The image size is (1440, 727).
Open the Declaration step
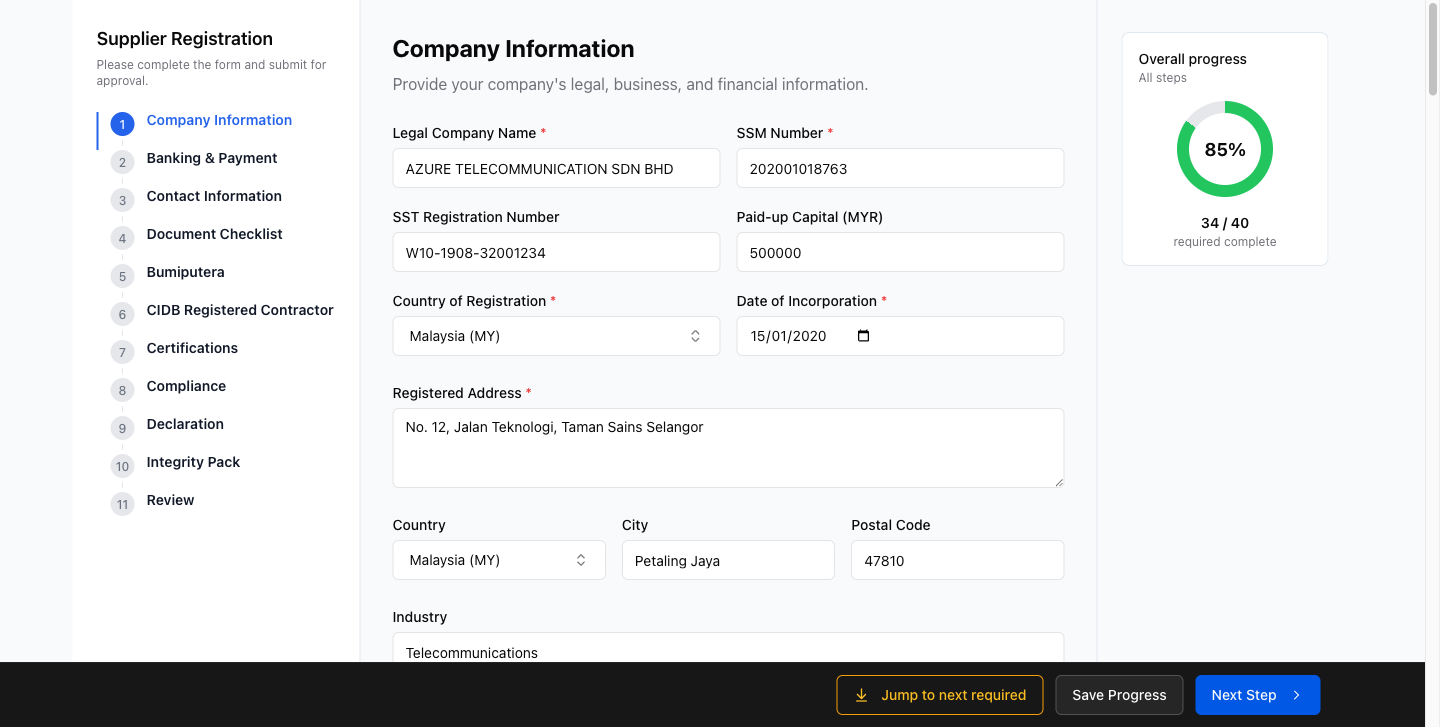click(185, 424)
